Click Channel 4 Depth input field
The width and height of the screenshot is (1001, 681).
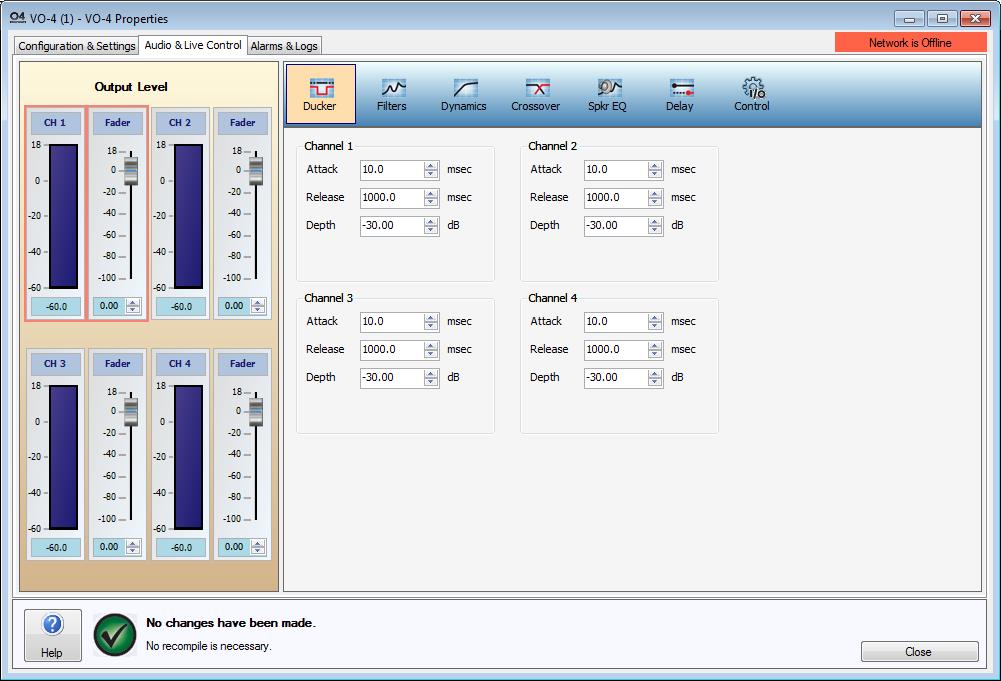click(x=616, y=378)
